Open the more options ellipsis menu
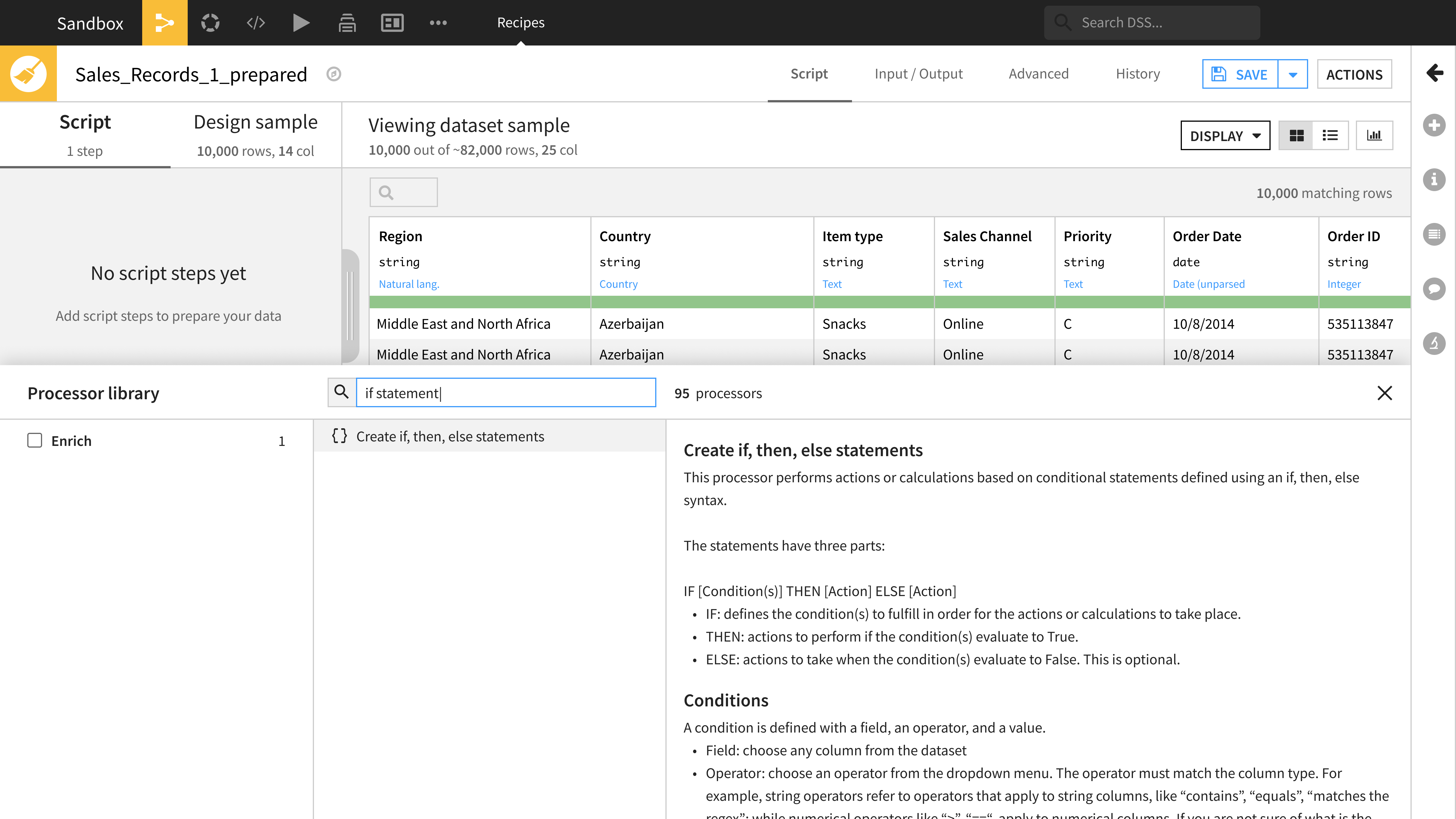Screen dimensions: 1456x819 click(x=438, y=23)
